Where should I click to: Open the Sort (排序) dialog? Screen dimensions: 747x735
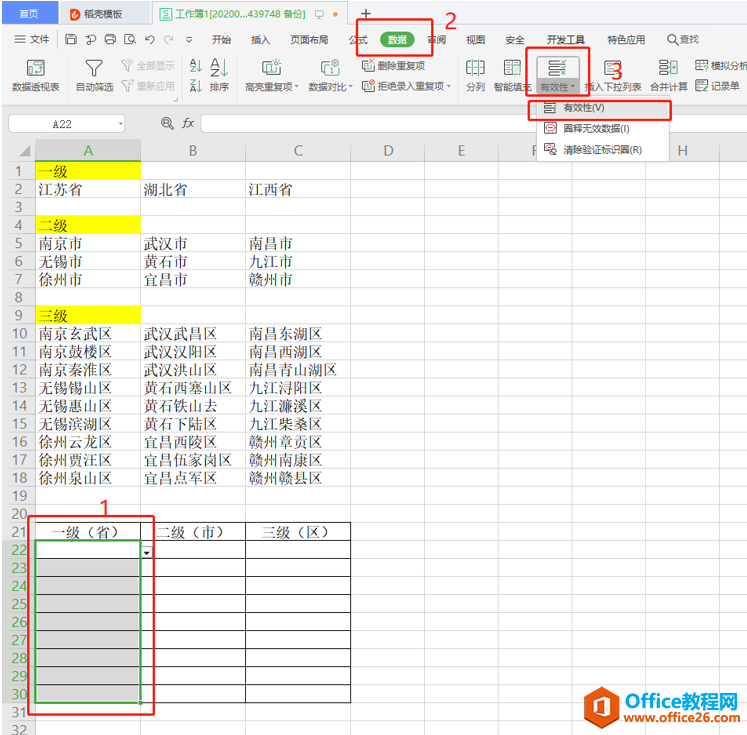click(x=219, y=75)
